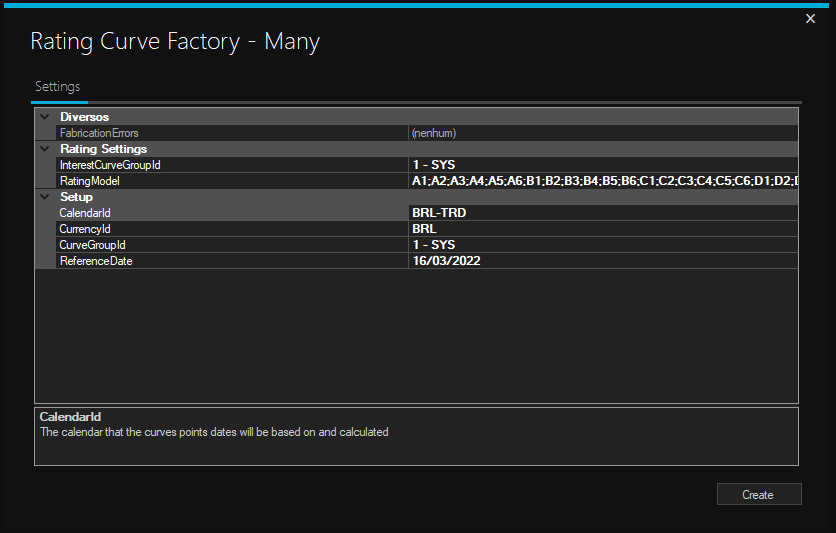Close the Rating Curve Factory dialog
Image resolution: width=836 pixels, height=533 pixels.
coord(810,19)
